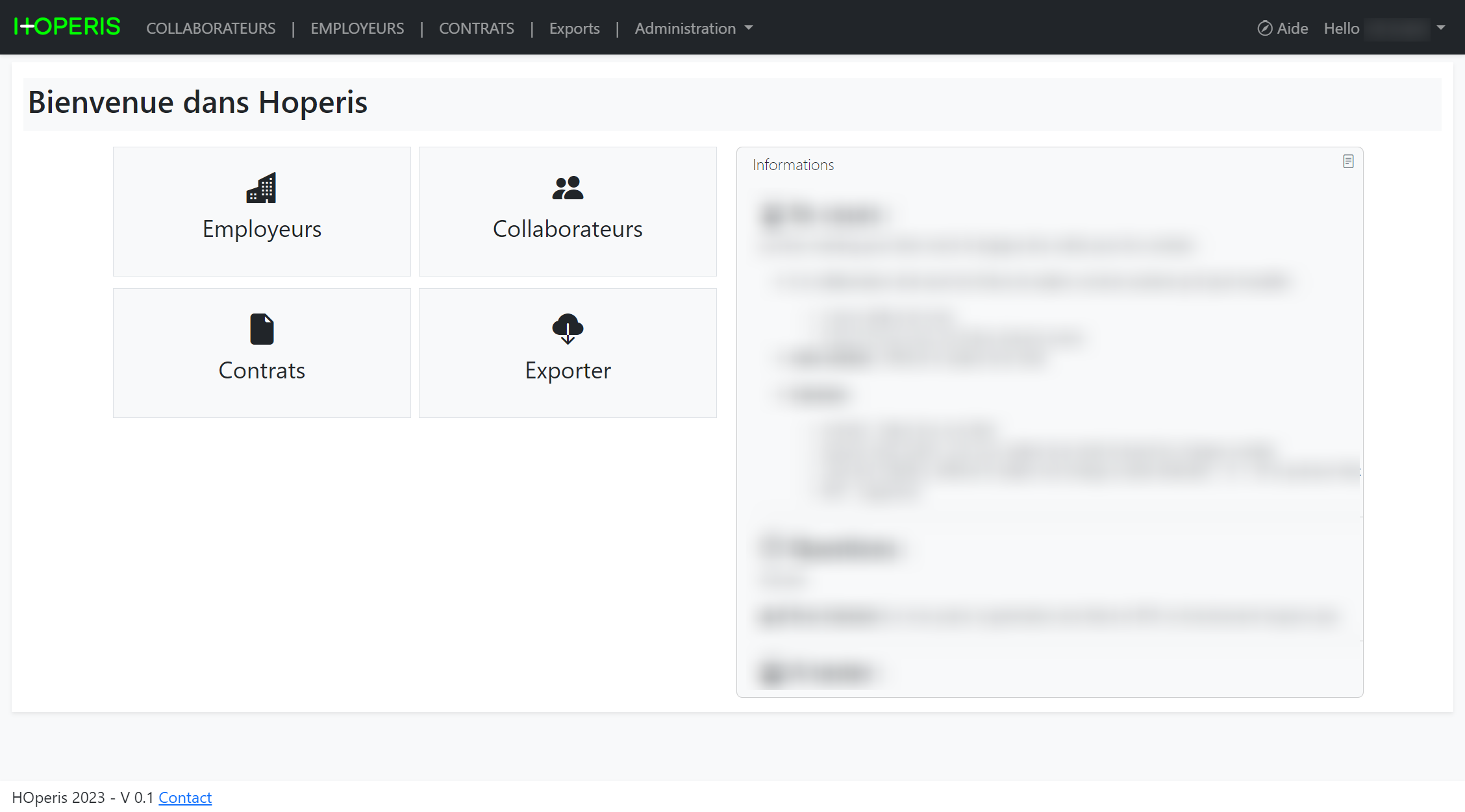Open EMPLOYEURS in the top navigation
The height and width of the screenshot is (812, 1465).
[357, 28]
